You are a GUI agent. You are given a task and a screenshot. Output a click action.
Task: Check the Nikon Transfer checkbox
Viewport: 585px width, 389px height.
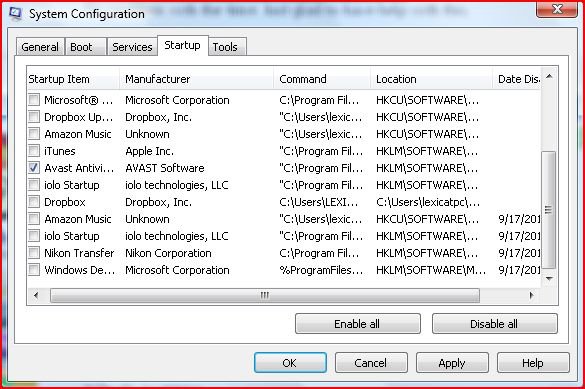(x=34, y=252)
